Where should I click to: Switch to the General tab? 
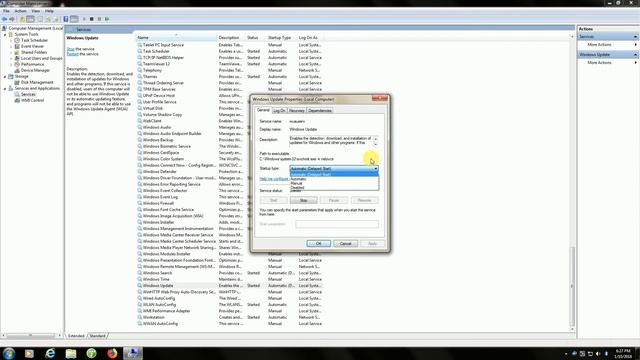pos(263,110)
